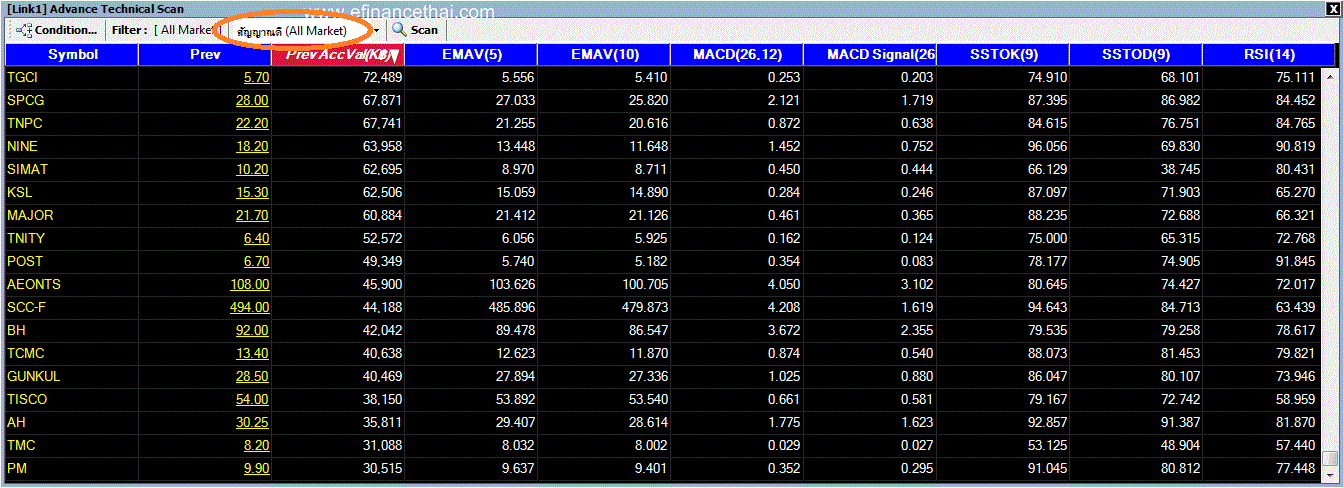Select the SIMAT symbol

[28, 169]
